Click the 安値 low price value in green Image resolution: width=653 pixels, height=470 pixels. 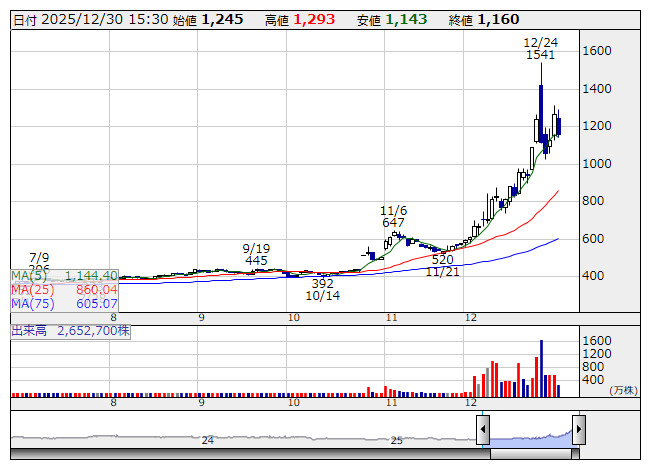407,20
